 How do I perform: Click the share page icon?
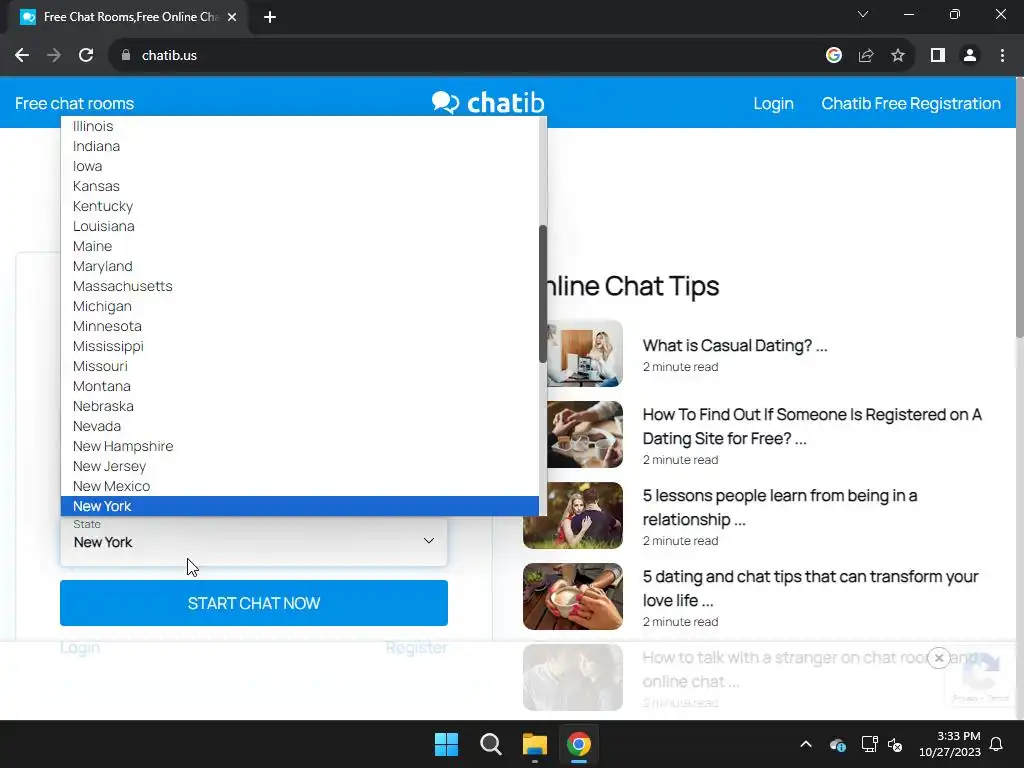tap(866, 56)
